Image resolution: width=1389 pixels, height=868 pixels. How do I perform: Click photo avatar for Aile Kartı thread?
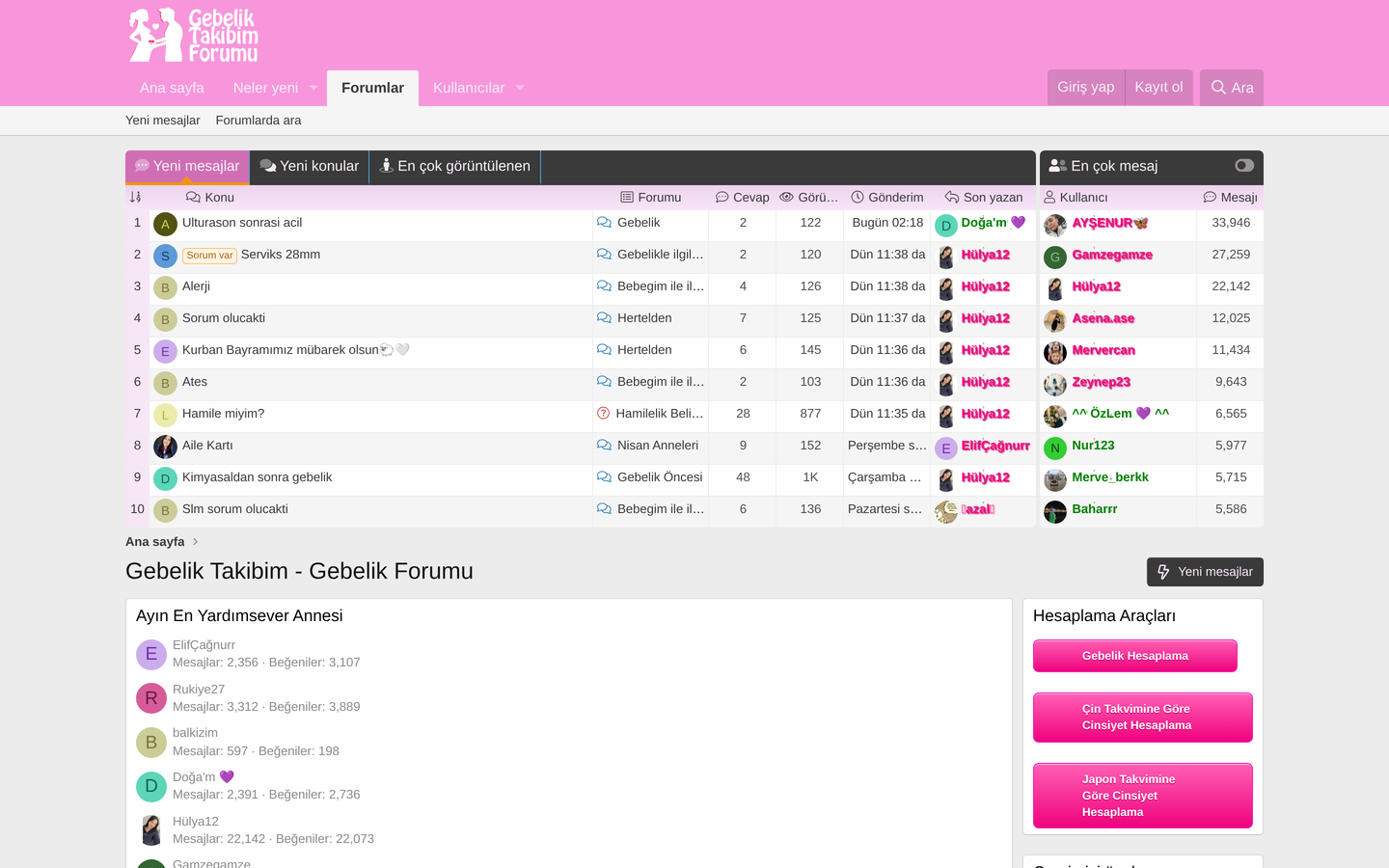[x=165, y=448]
